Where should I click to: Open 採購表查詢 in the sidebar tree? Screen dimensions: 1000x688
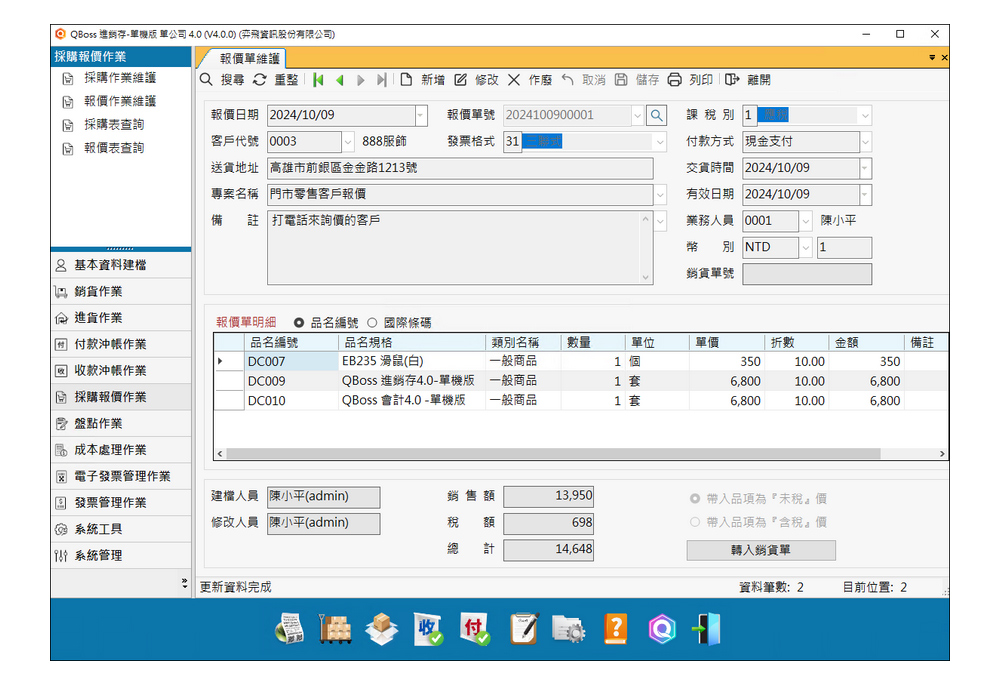click(x=114, y=125)
